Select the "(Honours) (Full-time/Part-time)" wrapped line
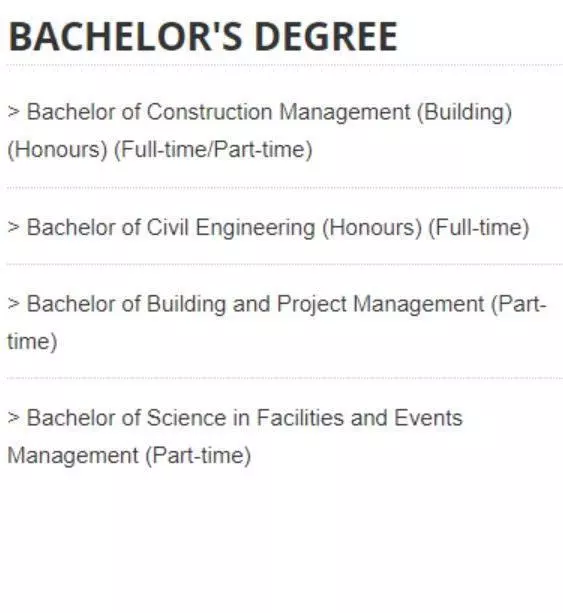 click(x=160, y=150)
